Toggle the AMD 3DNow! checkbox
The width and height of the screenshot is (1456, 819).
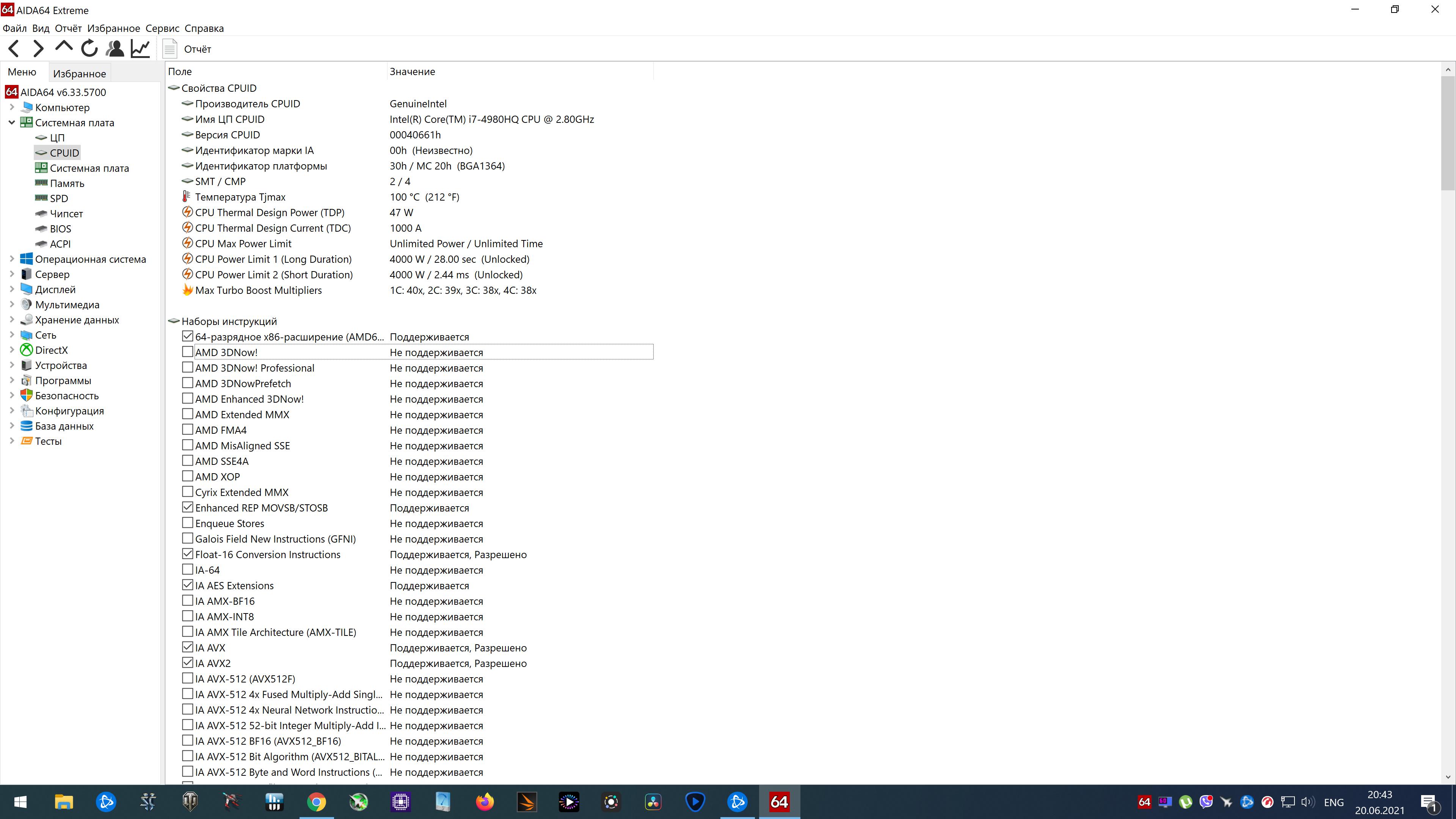click(188, 351)
